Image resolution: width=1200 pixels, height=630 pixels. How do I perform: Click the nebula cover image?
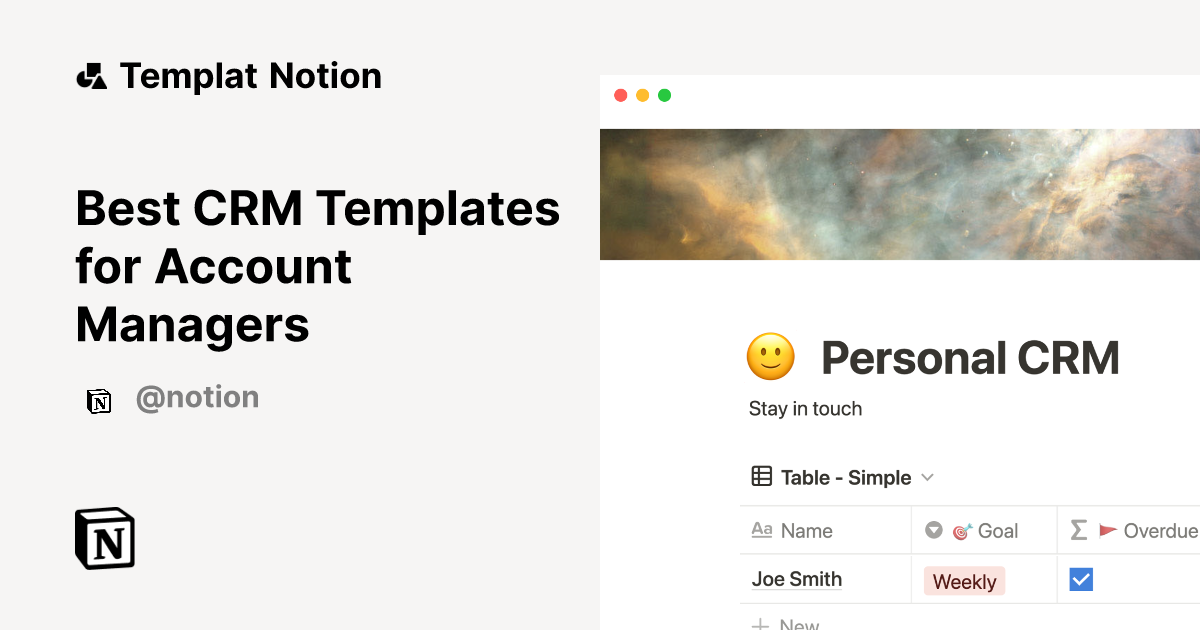900,194
